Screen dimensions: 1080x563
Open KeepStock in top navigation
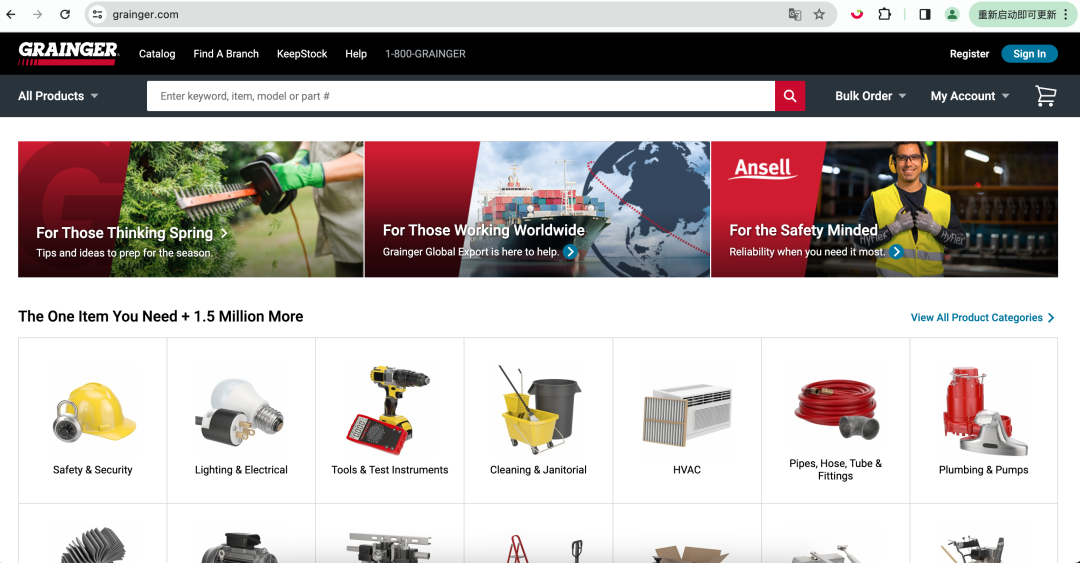302,54
